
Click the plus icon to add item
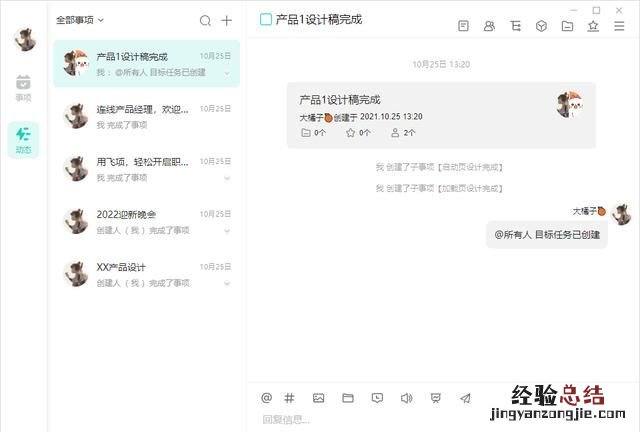227,20
